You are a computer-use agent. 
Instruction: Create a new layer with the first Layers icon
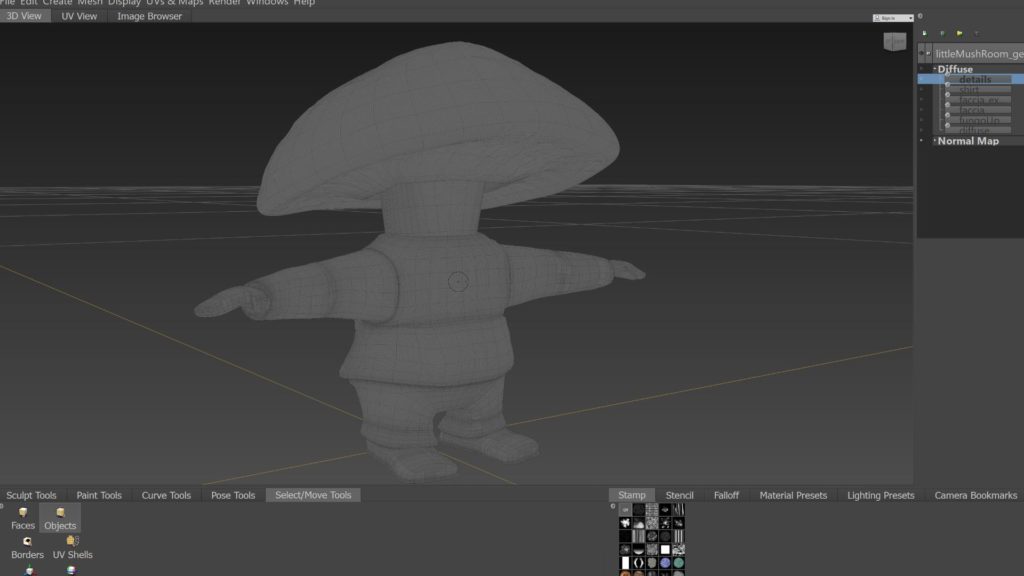tap(924, 33)
